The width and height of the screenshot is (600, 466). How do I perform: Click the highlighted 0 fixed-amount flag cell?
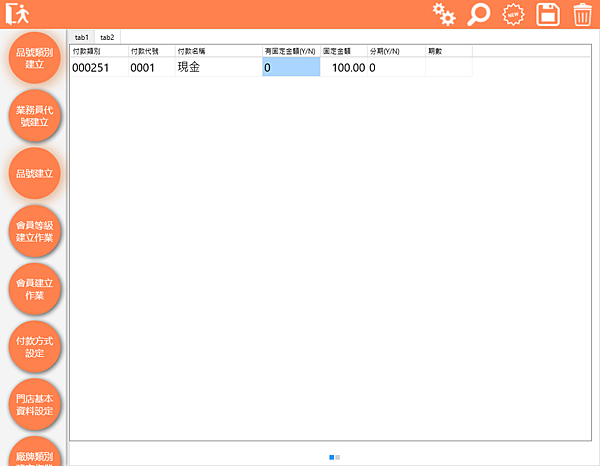point(291,67)
